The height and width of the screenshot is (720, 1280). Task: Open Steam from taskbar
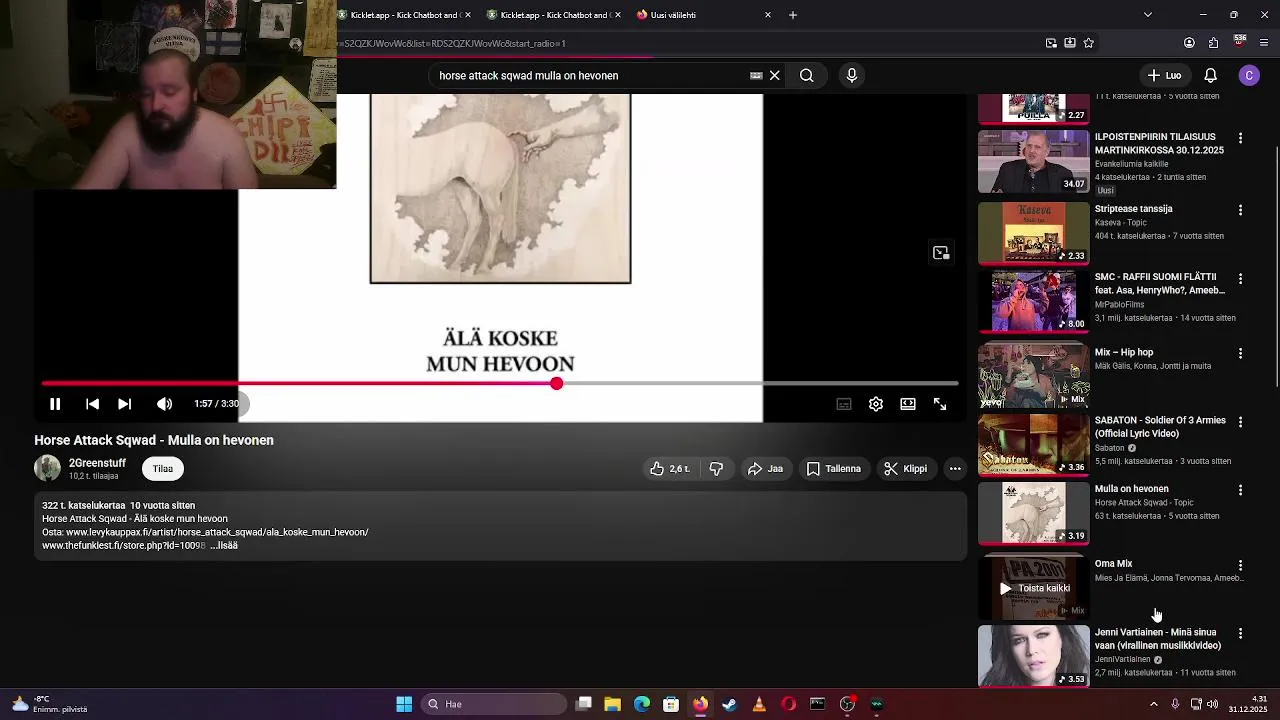[x=729, y=704]
